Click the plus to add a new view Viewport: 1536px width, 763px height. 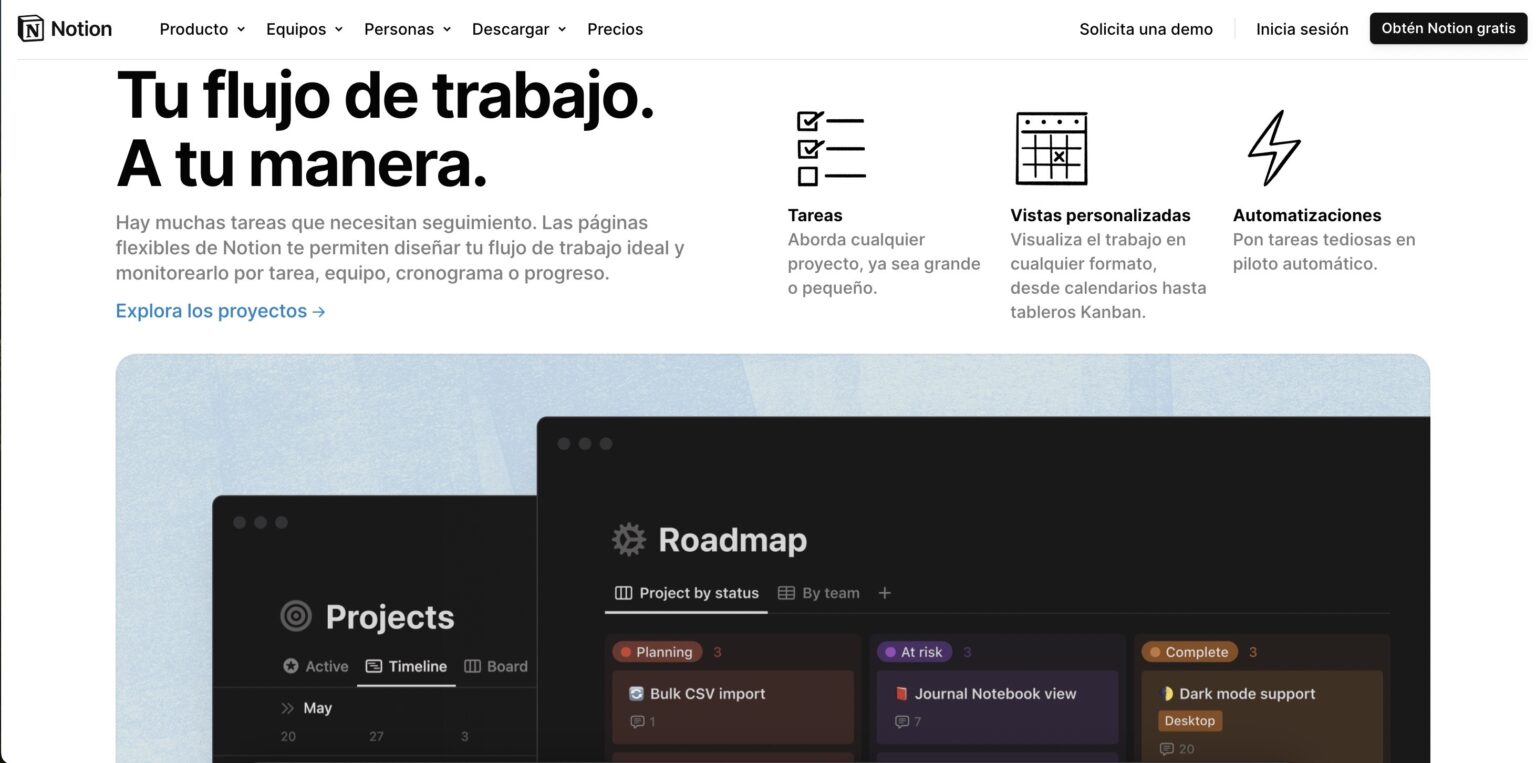pos(884,592)
